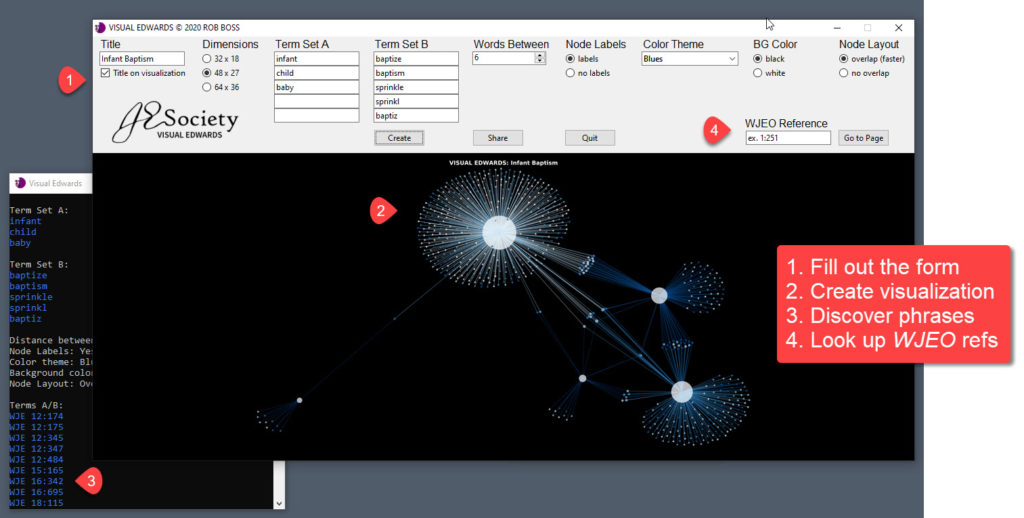Screen dimensions: 1024x518
Task: Click the down arrow of the console window scrollbar
Action: (280, 504)
